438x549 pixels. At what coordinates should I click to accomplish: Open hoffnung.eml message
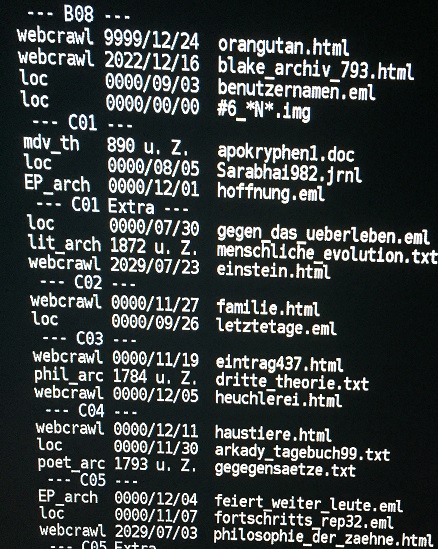tap(271, 192)
